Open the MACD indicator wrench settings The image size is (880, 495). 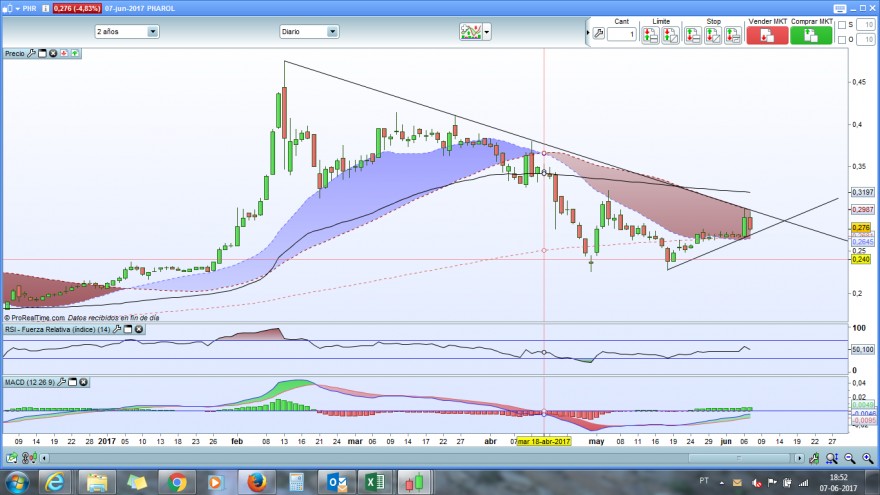pyautogui.click(x=62, y=382)
